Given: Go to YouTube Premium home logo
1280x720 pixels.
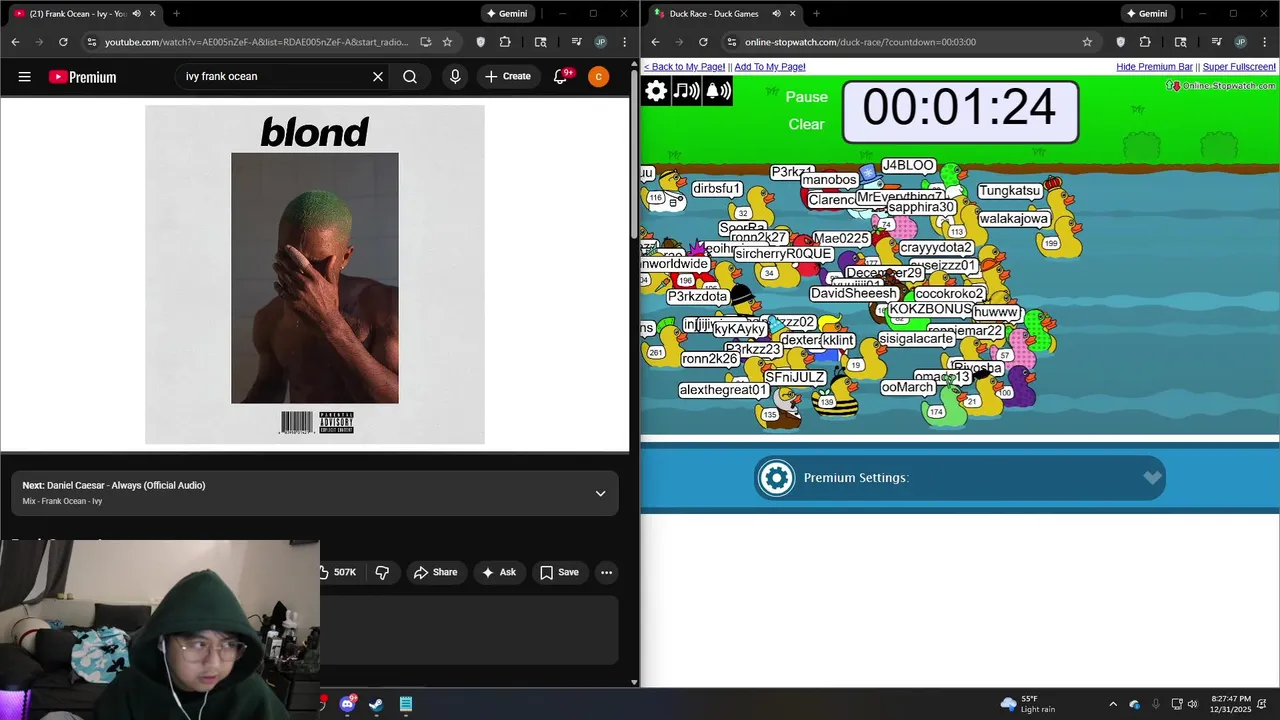Looking at the screenshot, I should pos(82,77).
